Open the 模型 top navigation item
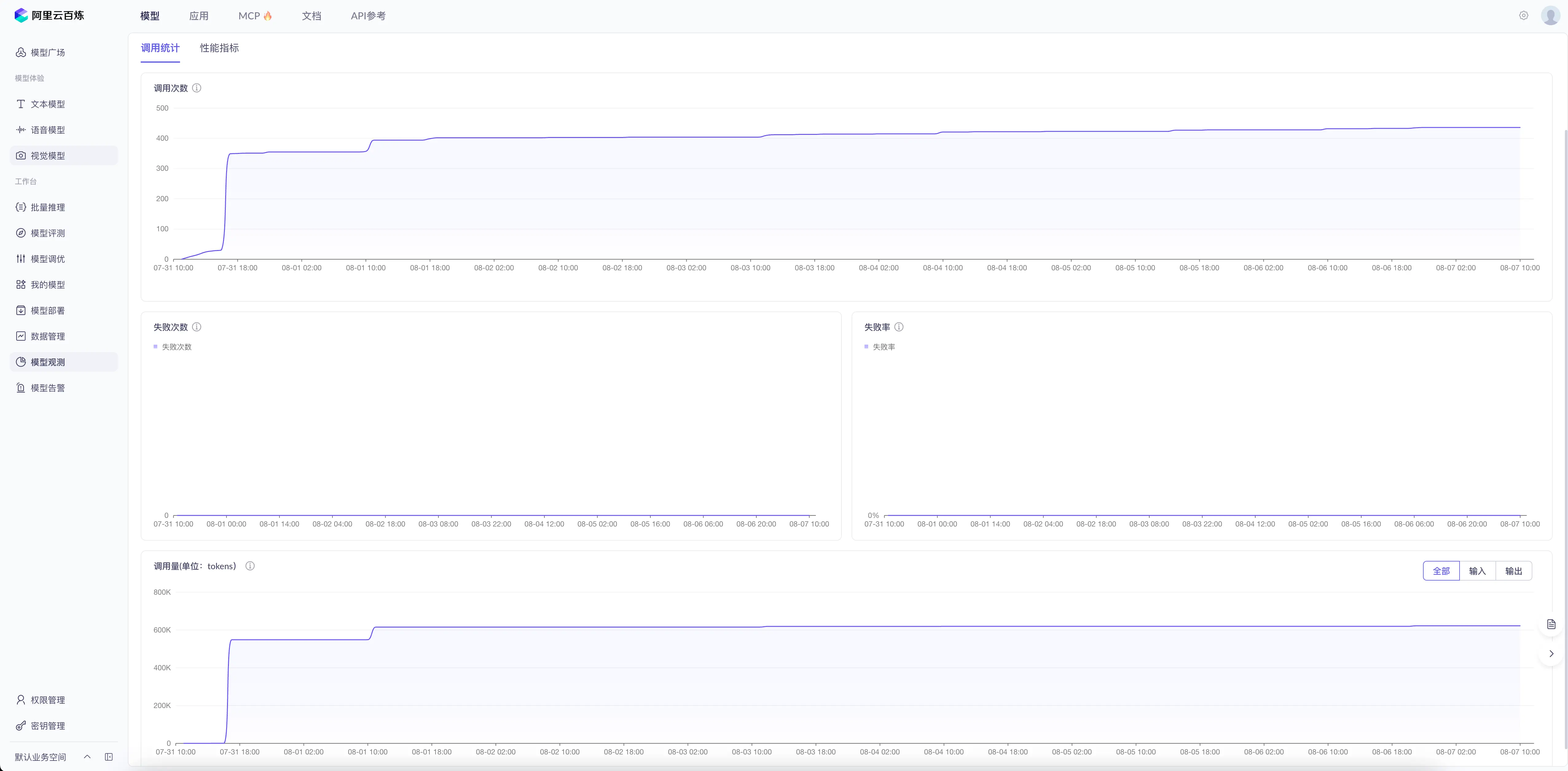The image size is (1568, 771). 150,16
